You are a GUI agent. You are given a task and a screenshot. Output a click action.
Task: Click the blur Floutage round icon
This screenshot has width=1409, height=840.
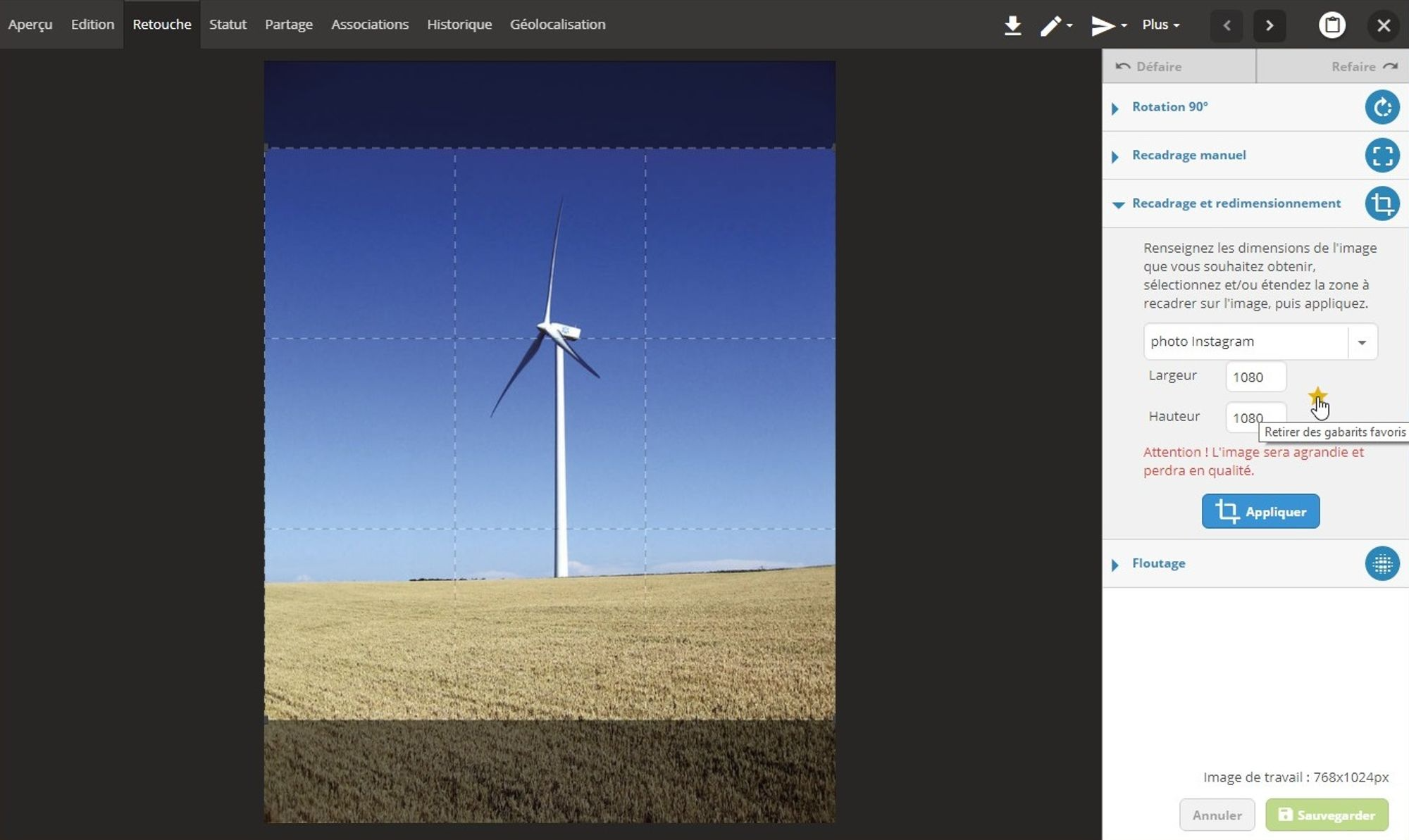pos(1382,563)
